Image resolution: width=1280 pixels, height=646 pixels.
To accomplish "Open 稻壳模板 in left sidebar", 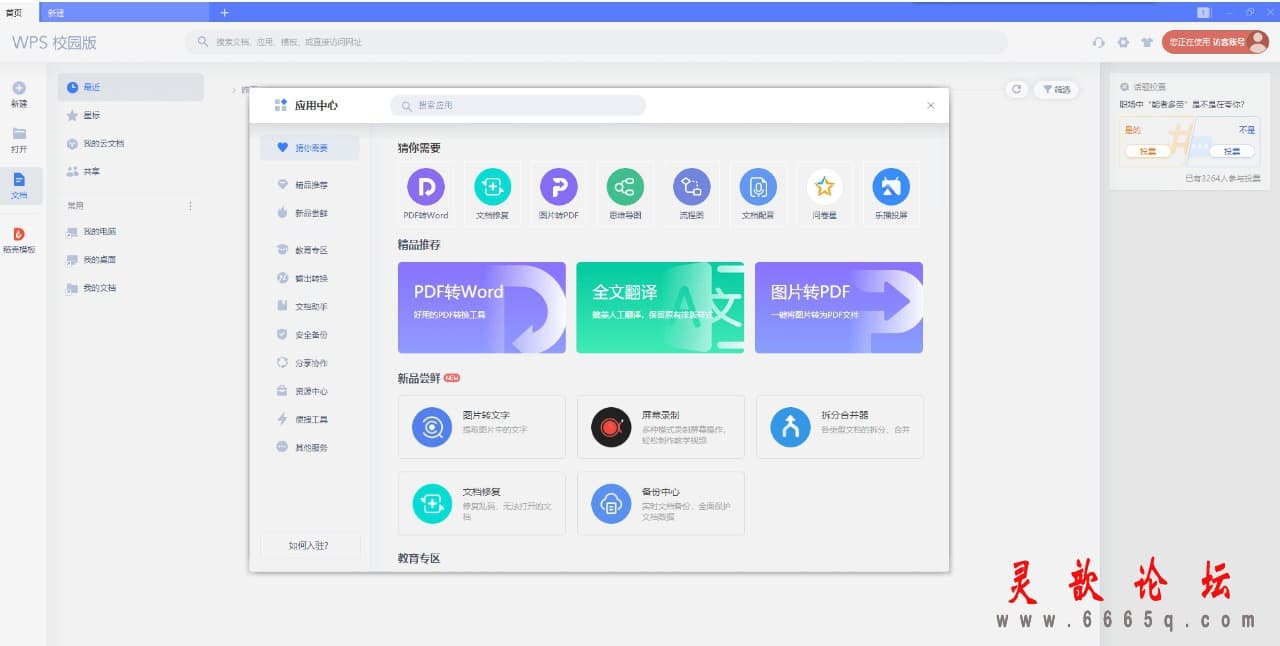I will pyautogui.click(x=19, y=240).
